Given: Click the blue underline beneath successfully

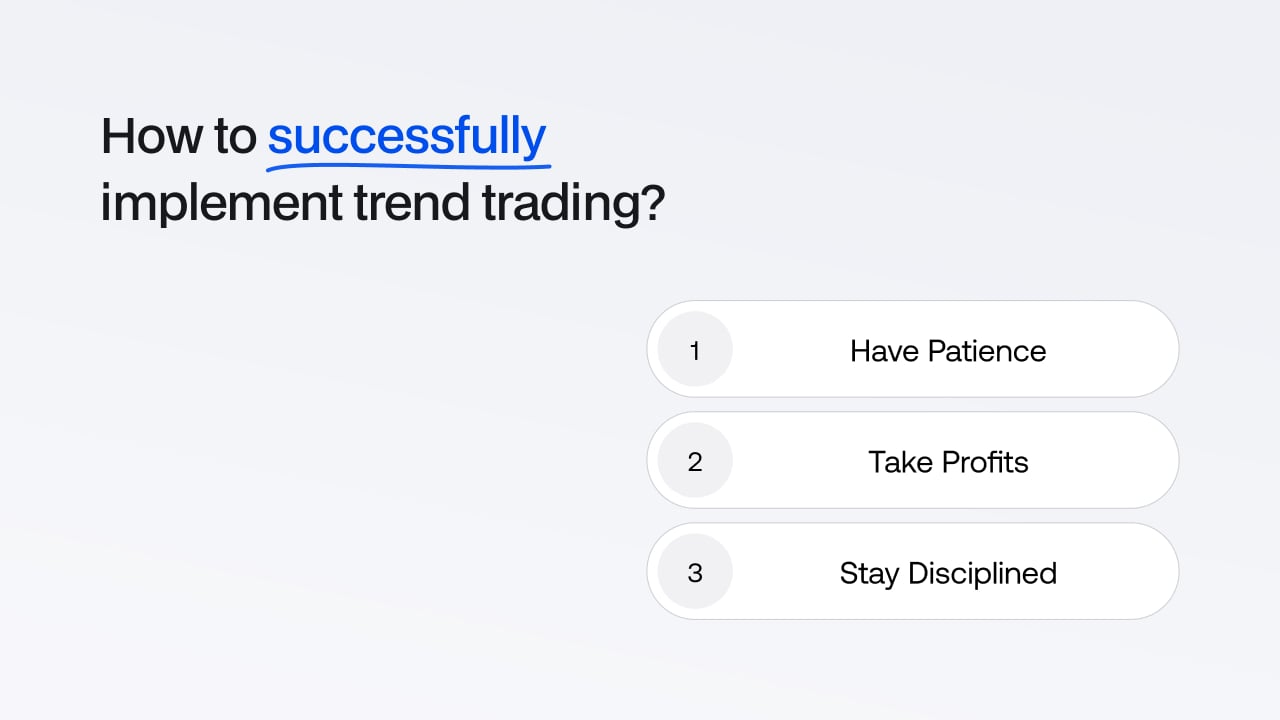Looking at the screenshot, I should click(x=410, y=161).
